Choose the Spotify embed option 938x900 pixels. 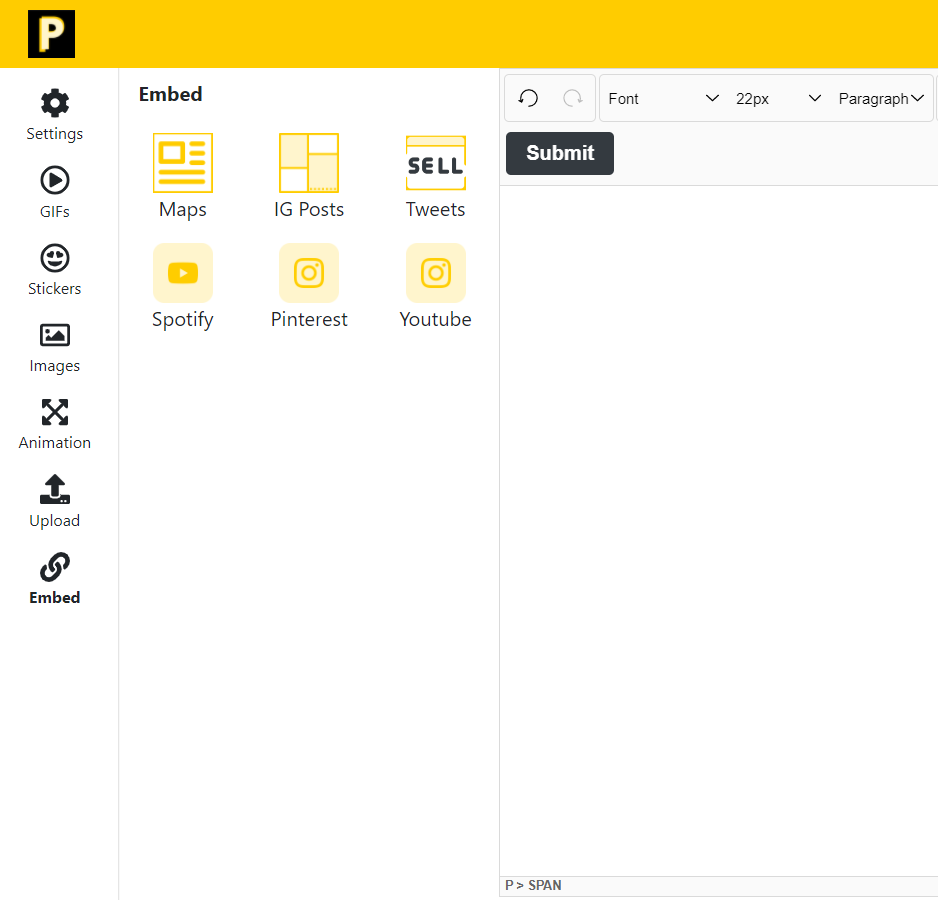pyautogui.click(x=182, y=287)
